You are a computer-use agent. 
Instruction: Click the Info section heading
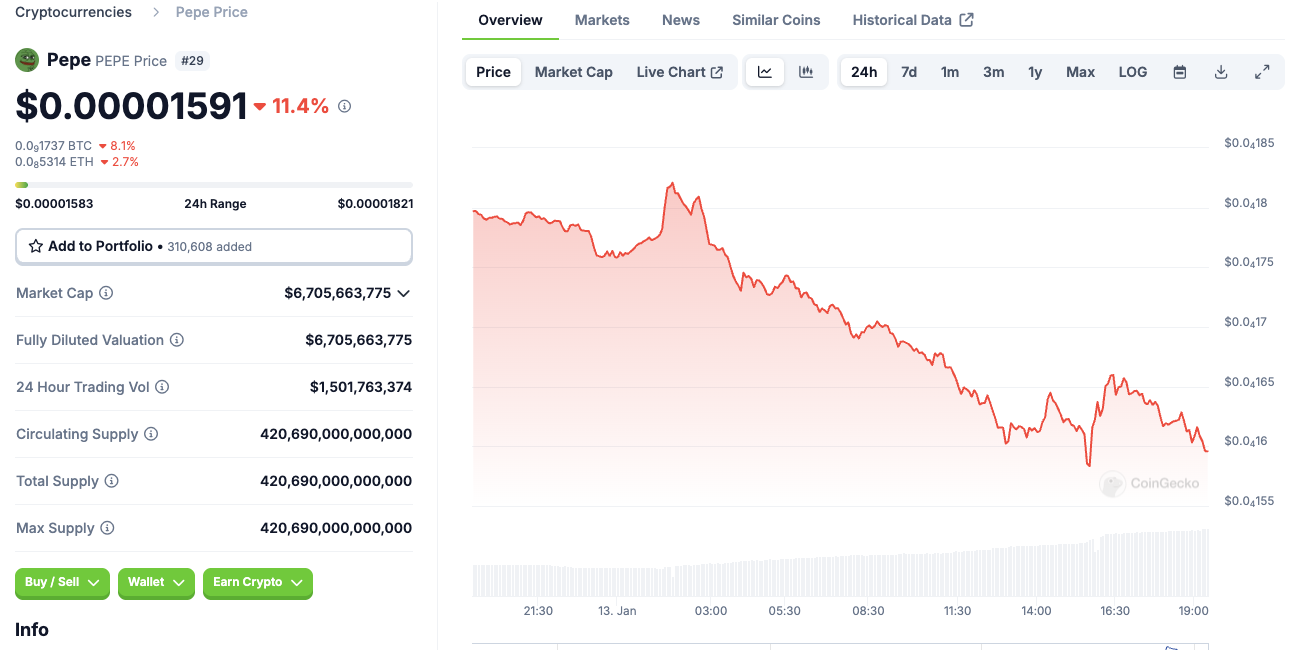pyautogui.click(x=32, y=630)
